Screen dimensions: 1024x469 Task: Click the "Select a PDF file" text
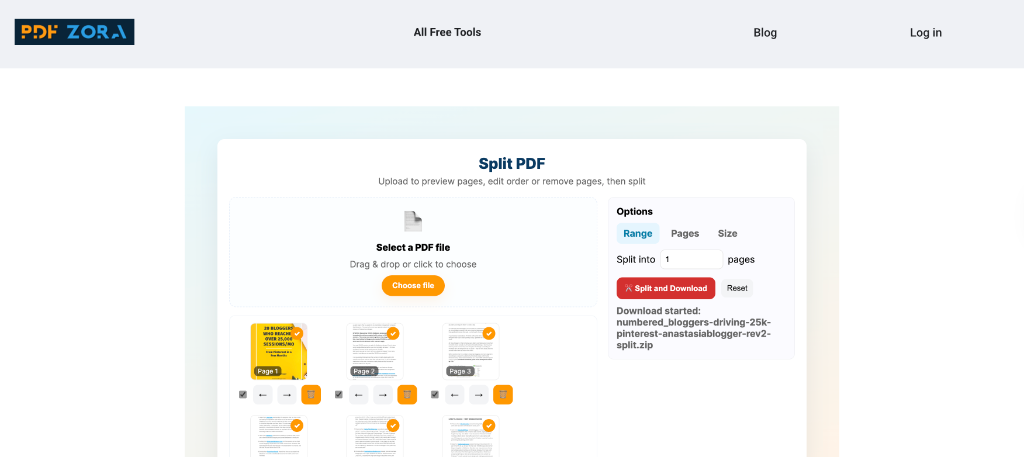coord(413,248)
